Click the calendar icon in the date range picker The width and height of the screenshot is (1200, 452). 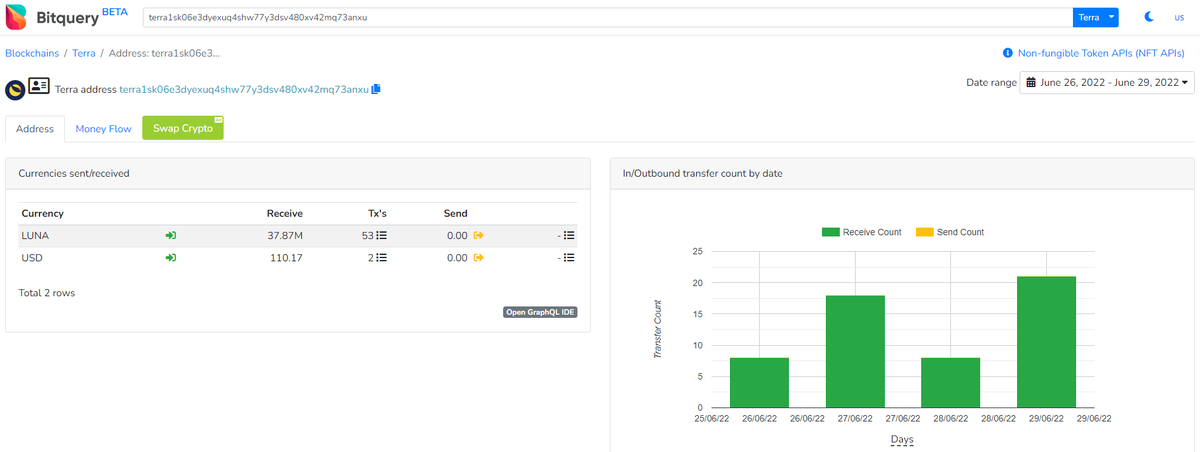(1030, 83)
